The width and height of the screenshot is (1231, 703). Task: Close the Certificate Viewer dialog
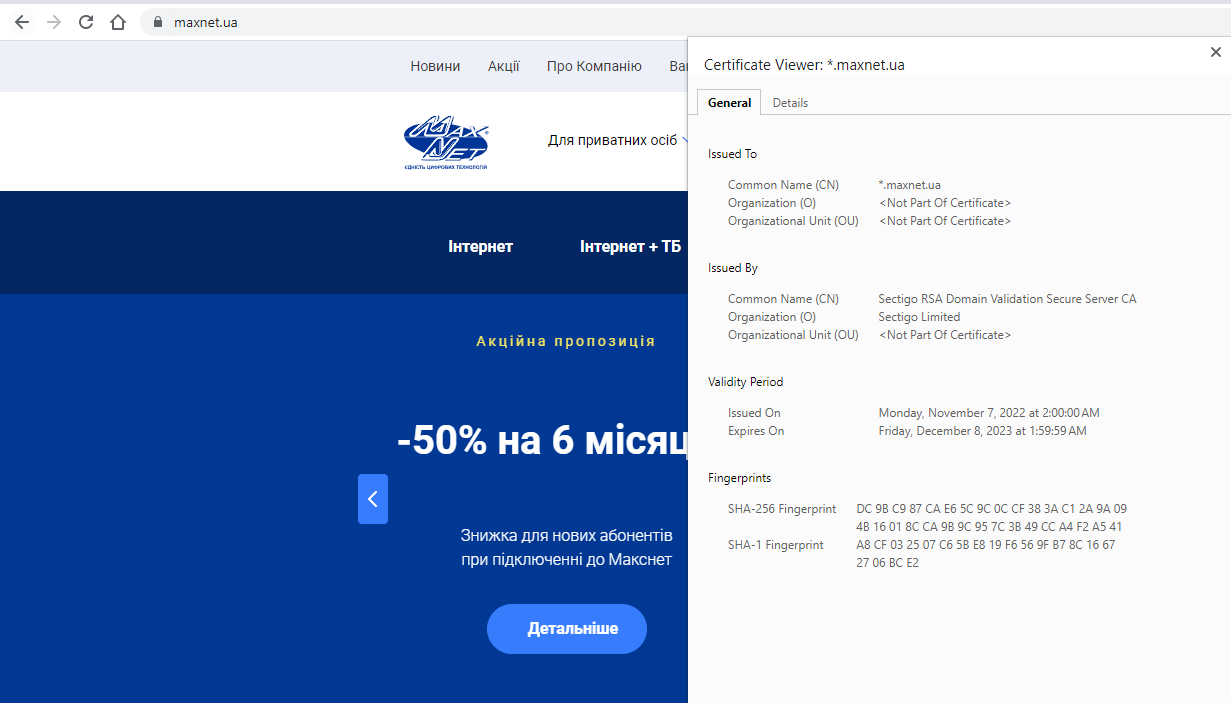coord(1216,52)
